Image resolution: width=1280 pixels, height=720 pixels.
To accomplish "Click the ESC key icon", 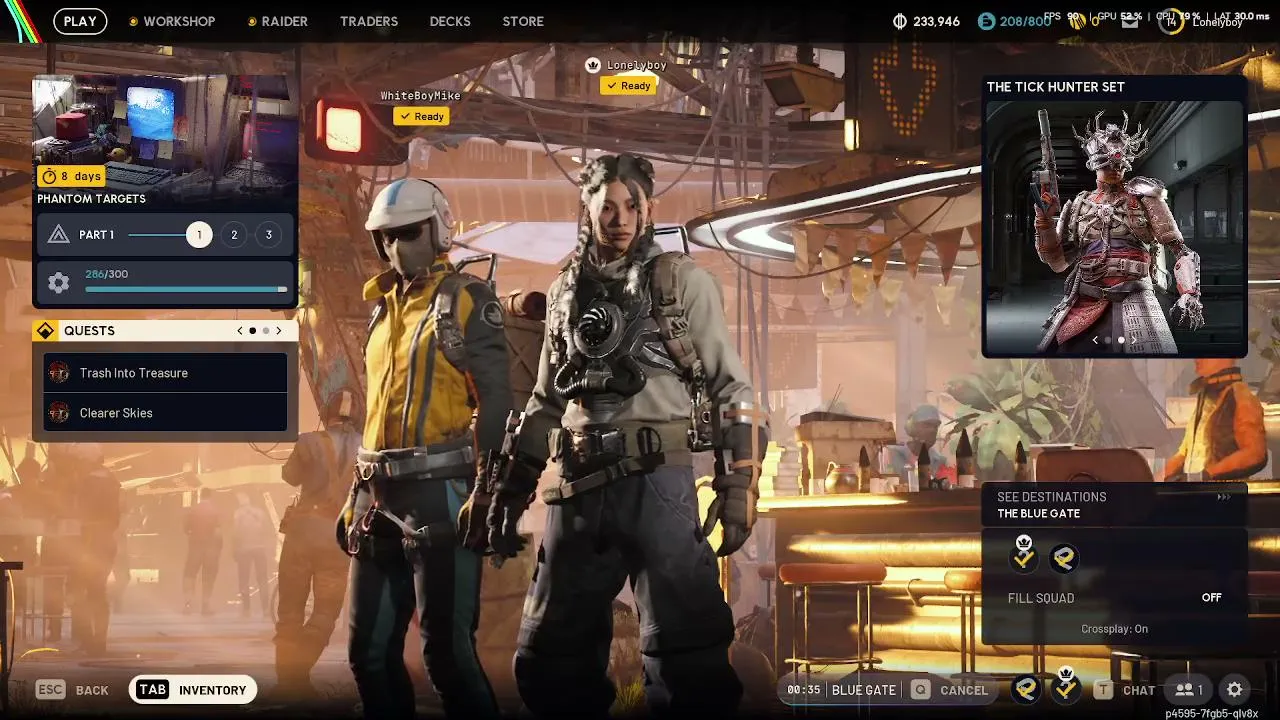I will pos(51,690).
